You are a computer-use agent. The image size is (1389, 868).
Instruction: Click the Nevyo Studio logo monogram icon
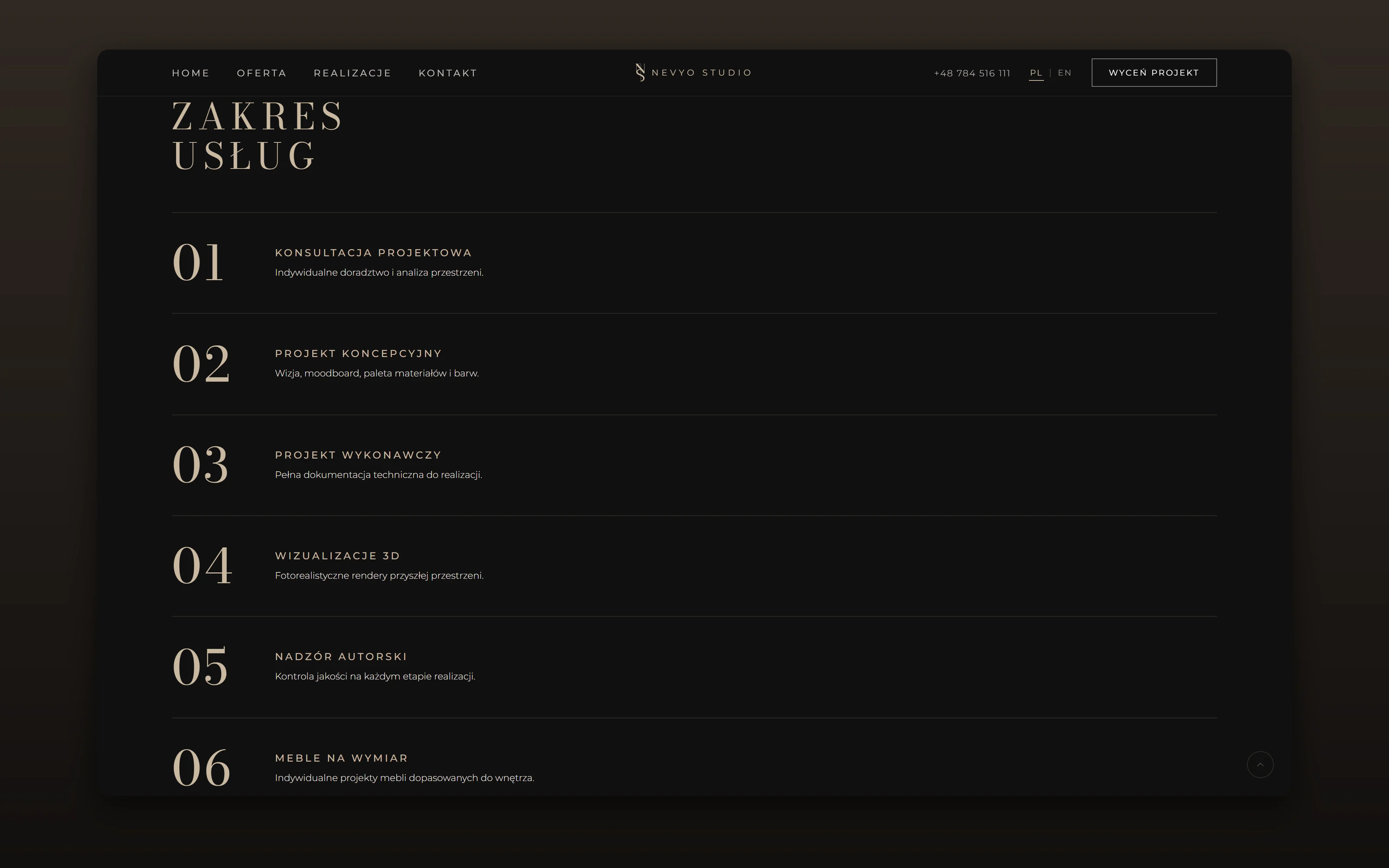coord(640,72)
